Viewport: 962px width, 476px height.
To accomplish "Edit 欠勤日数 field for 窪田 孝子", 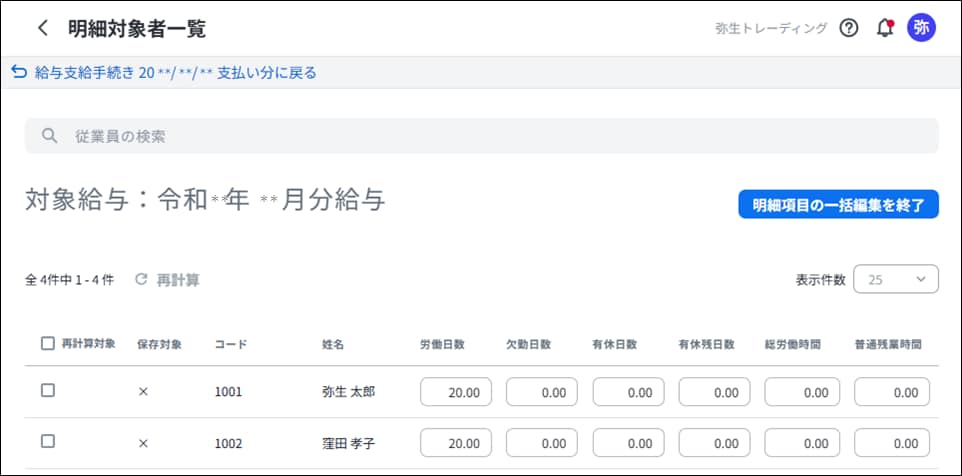I will click(542, 442).
